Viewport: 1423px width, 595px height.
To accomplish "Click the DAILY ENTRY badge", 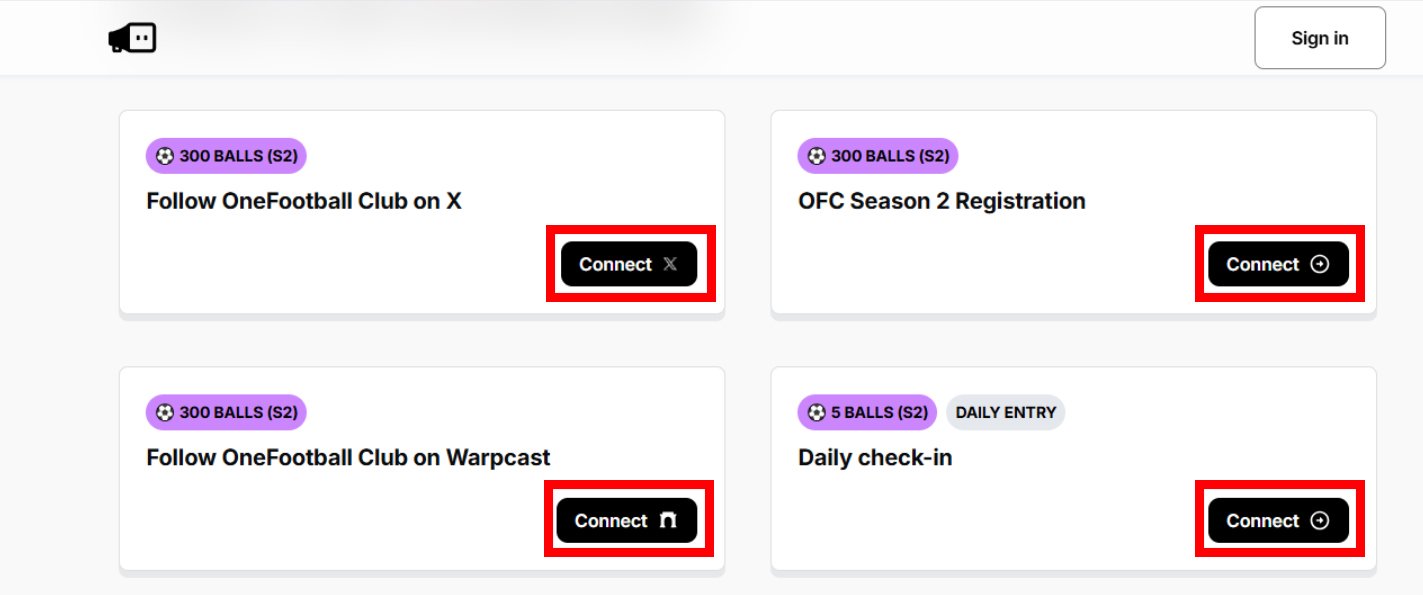I will (x=1005, y=412).
